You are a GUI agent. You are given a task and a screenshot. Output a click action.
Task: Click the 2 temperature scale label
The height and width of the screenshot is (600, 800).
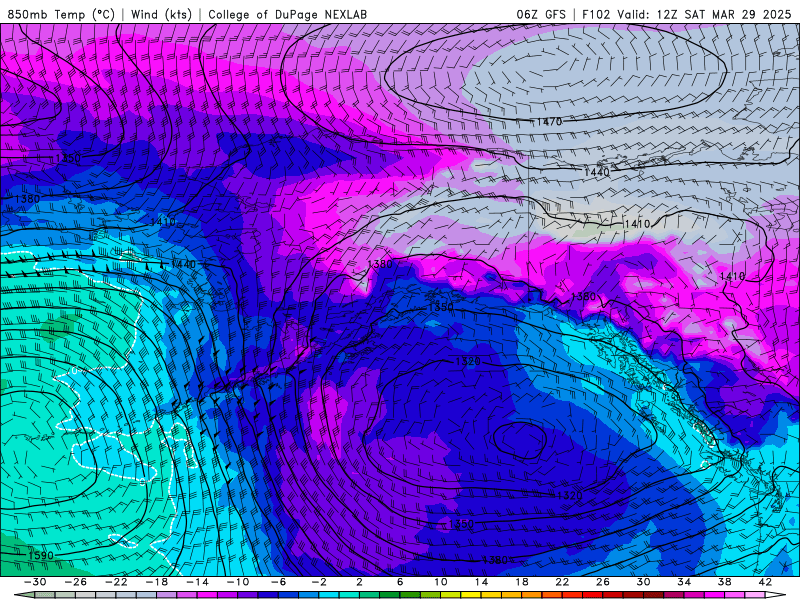pos(359,582)
